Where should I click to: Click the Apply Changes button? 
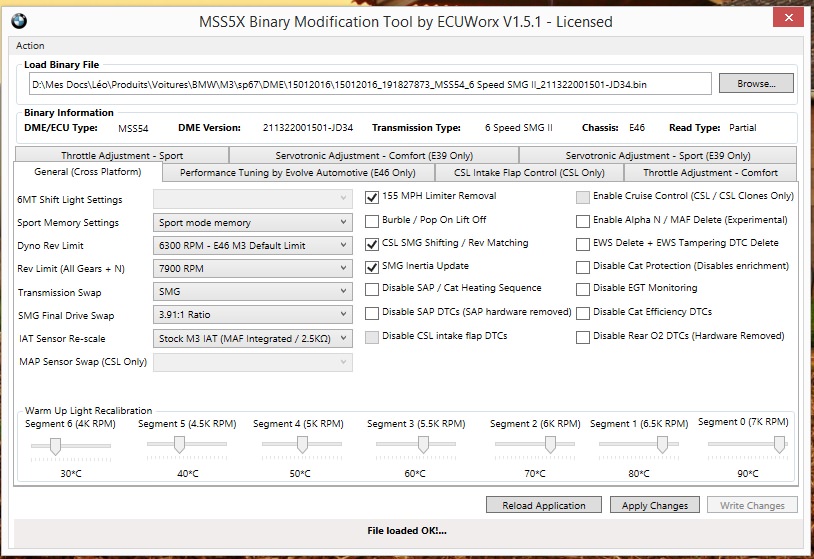(x=655, y=505)
